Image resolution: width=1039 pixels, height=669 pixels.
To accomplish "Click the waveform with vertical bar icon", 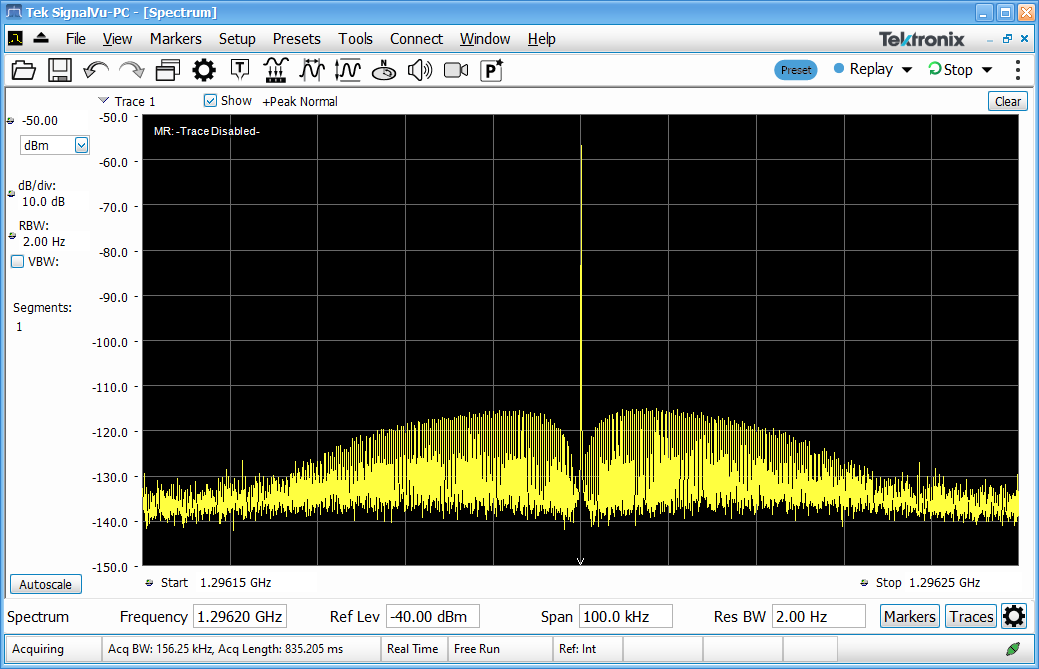I will (348, 70).
